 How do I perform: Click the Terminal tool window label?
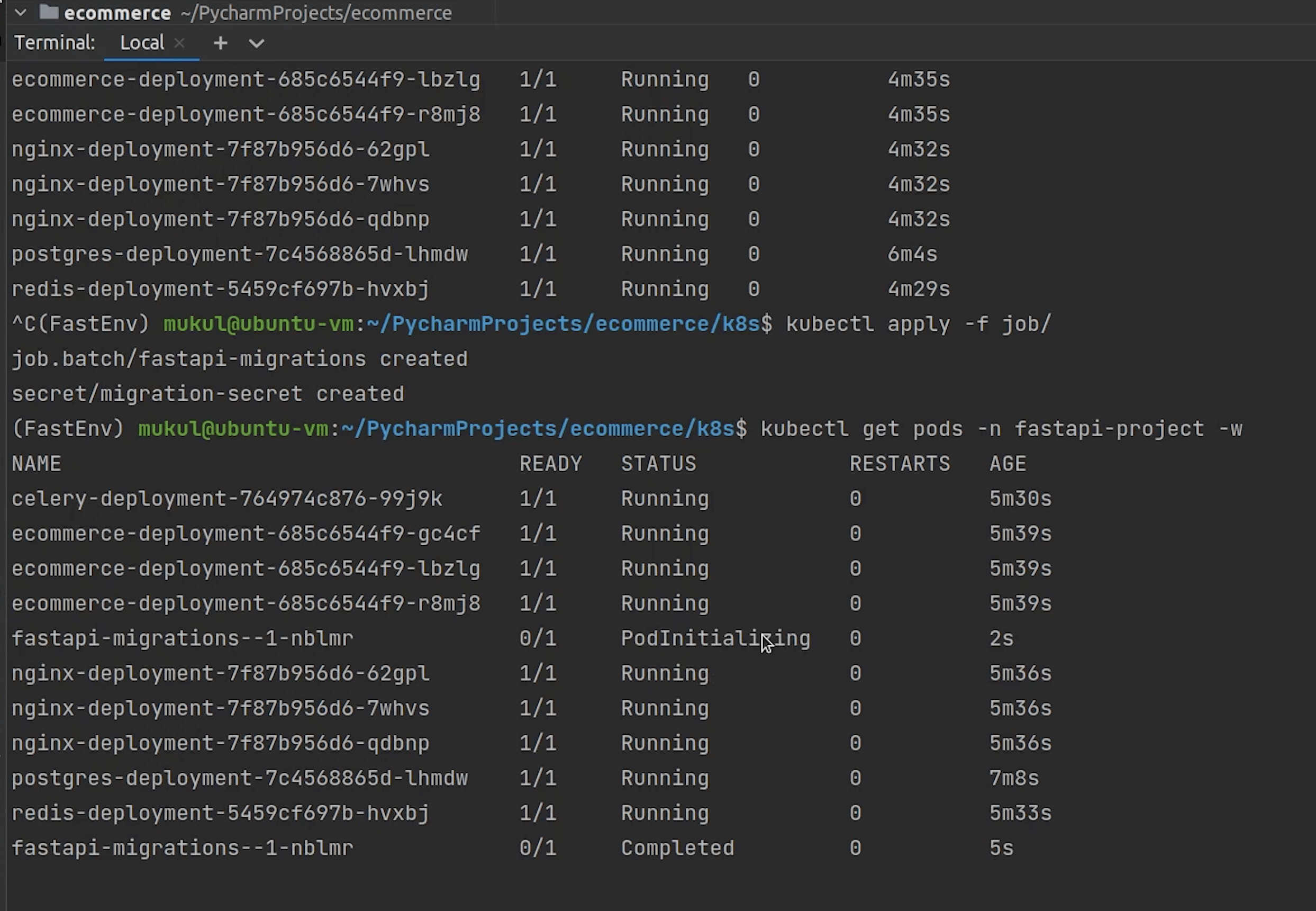tap(55, 43)
